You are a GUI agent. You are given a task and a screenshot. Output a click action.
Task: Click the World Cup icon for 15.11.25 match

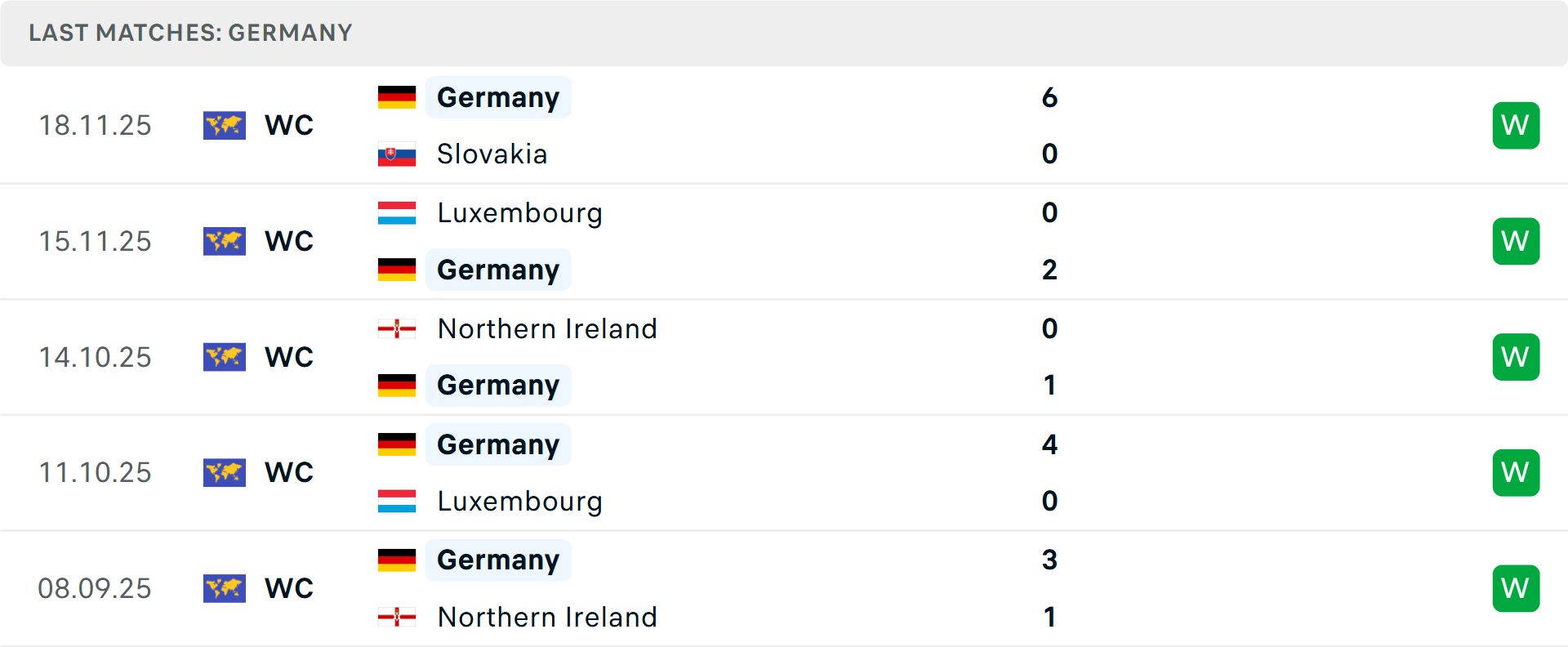click(225, 241)
